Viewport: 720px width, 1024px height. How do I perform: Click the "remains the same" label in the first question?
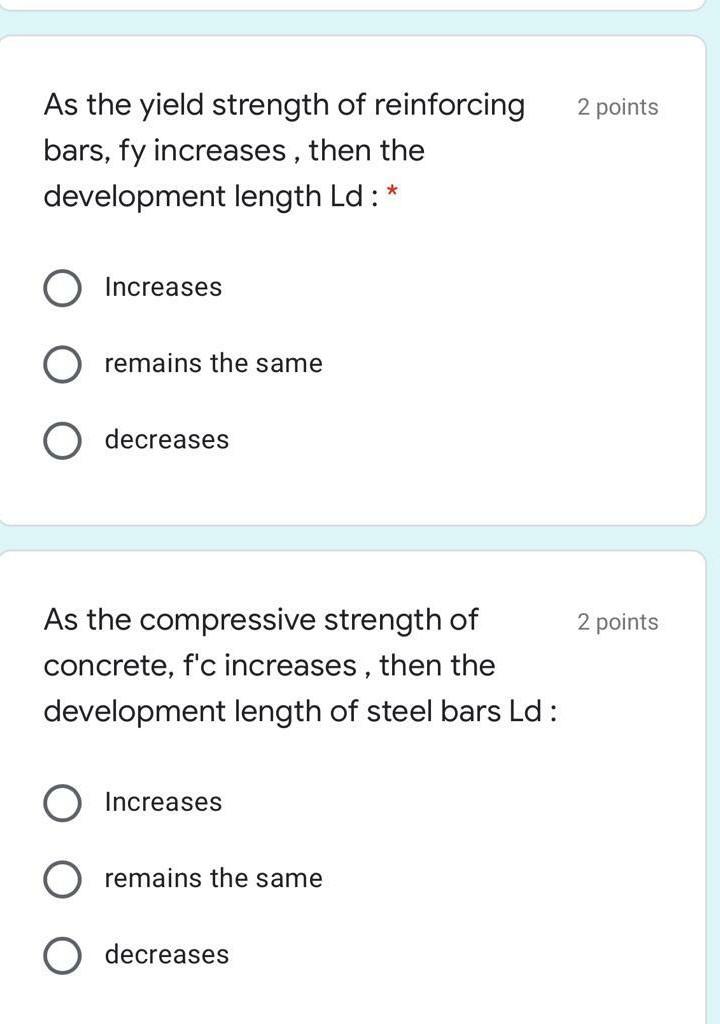point(212,363)
